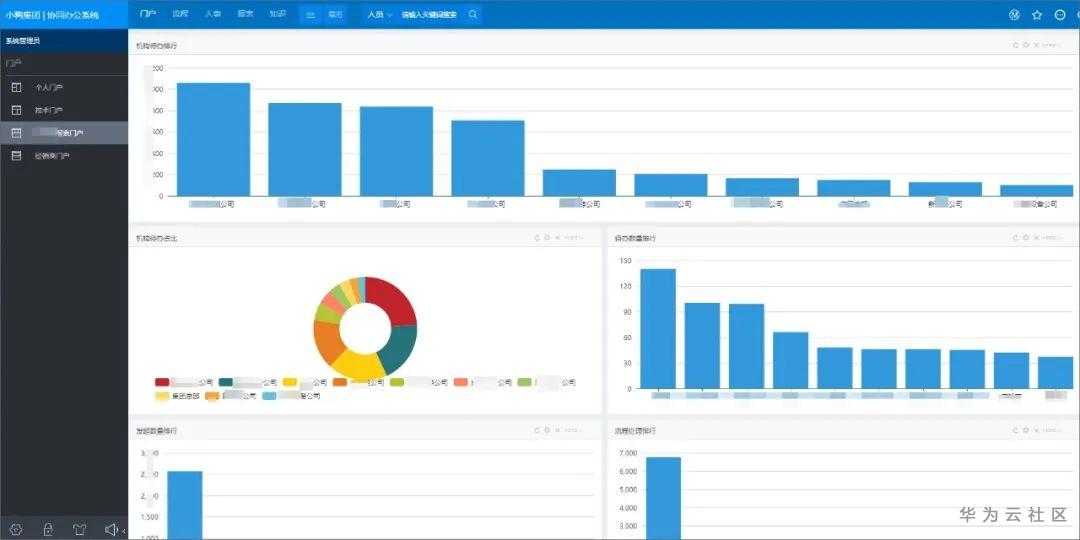
Task: Toggle the red legend entry under donut chart
Action: coord(184,382)
